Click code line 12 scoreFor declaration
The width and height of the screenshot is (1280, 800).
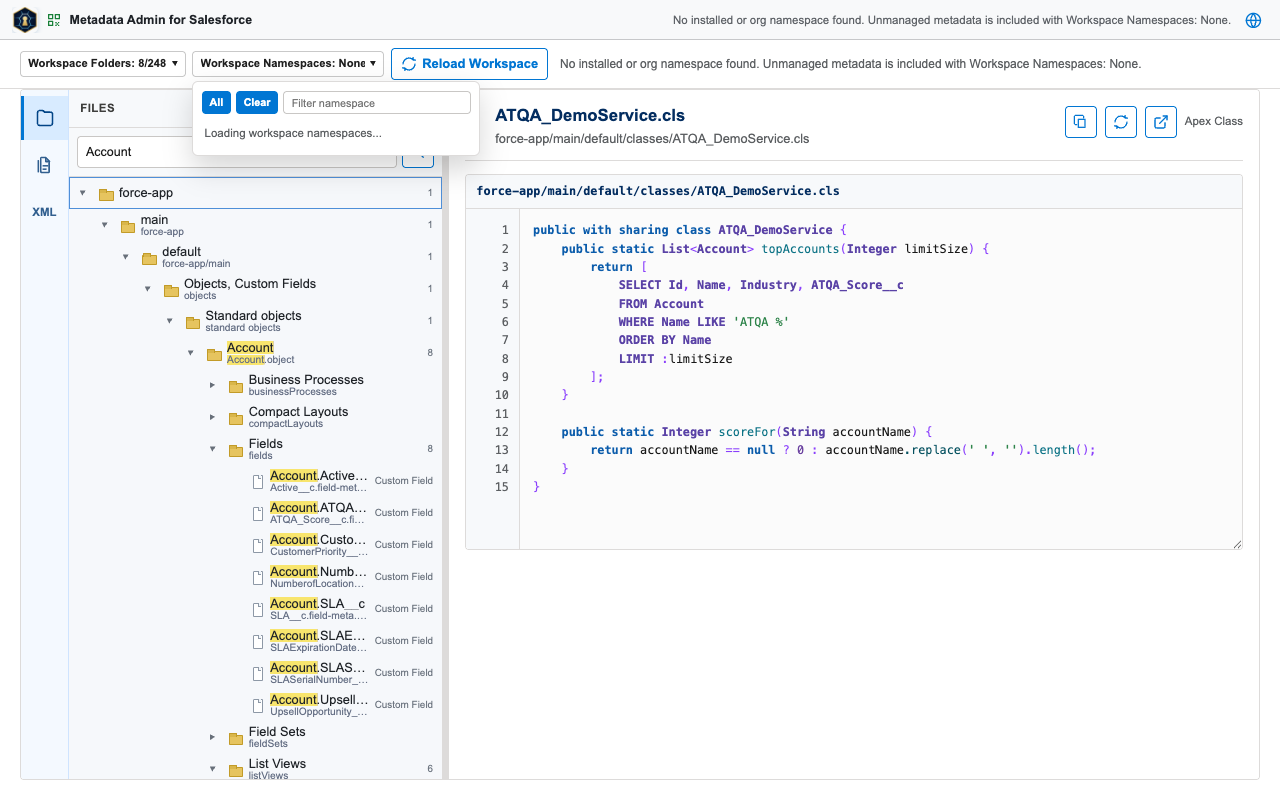pos(746,432)
